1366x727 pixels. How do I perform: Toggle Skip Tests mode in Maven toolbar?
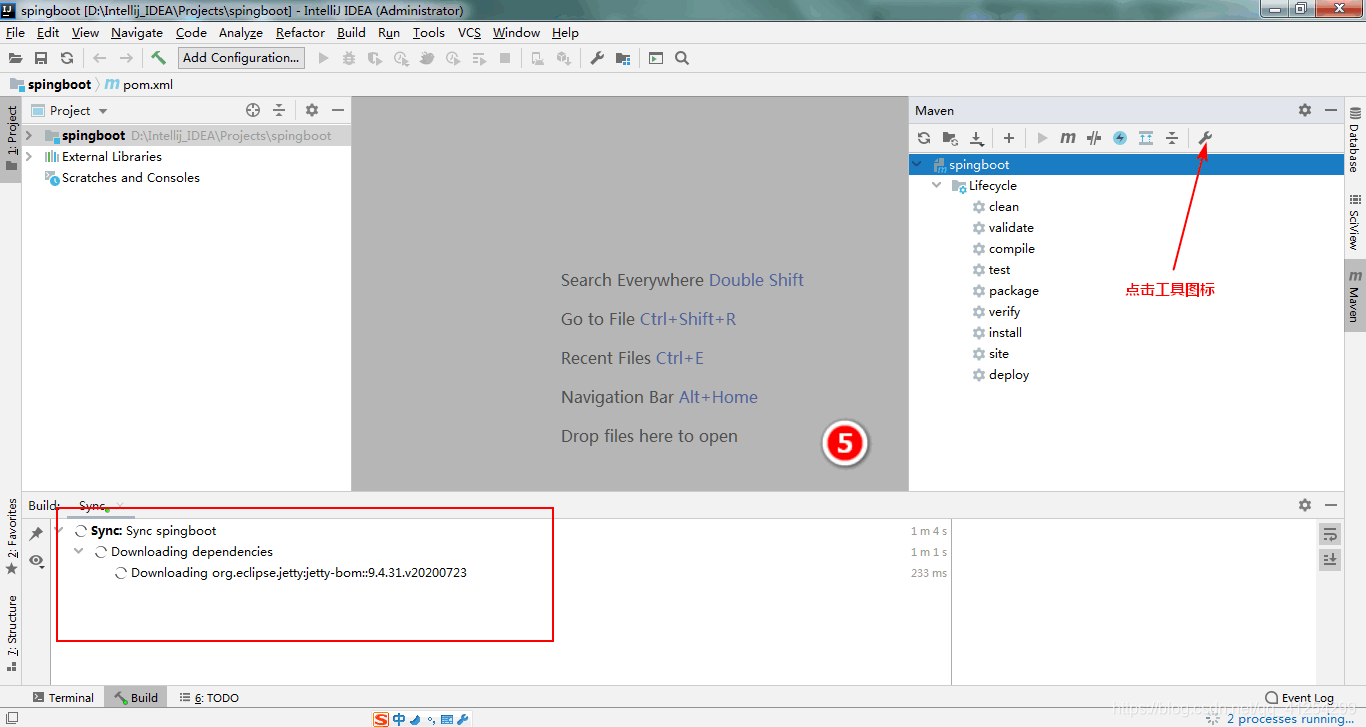point(1120,138)
